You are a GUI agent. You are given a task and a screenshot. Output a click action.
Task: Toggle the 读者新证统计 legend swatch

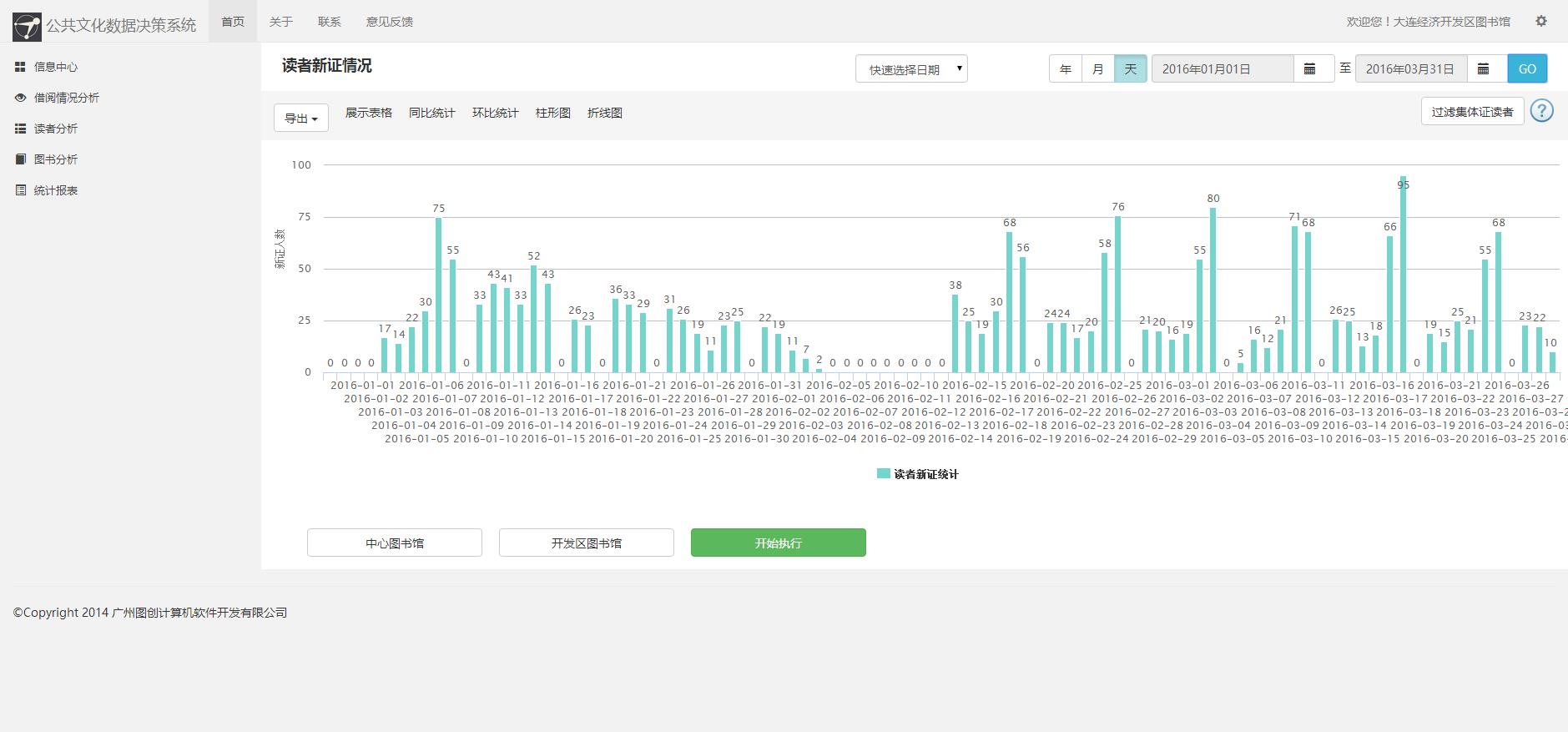tap(883, 473)
